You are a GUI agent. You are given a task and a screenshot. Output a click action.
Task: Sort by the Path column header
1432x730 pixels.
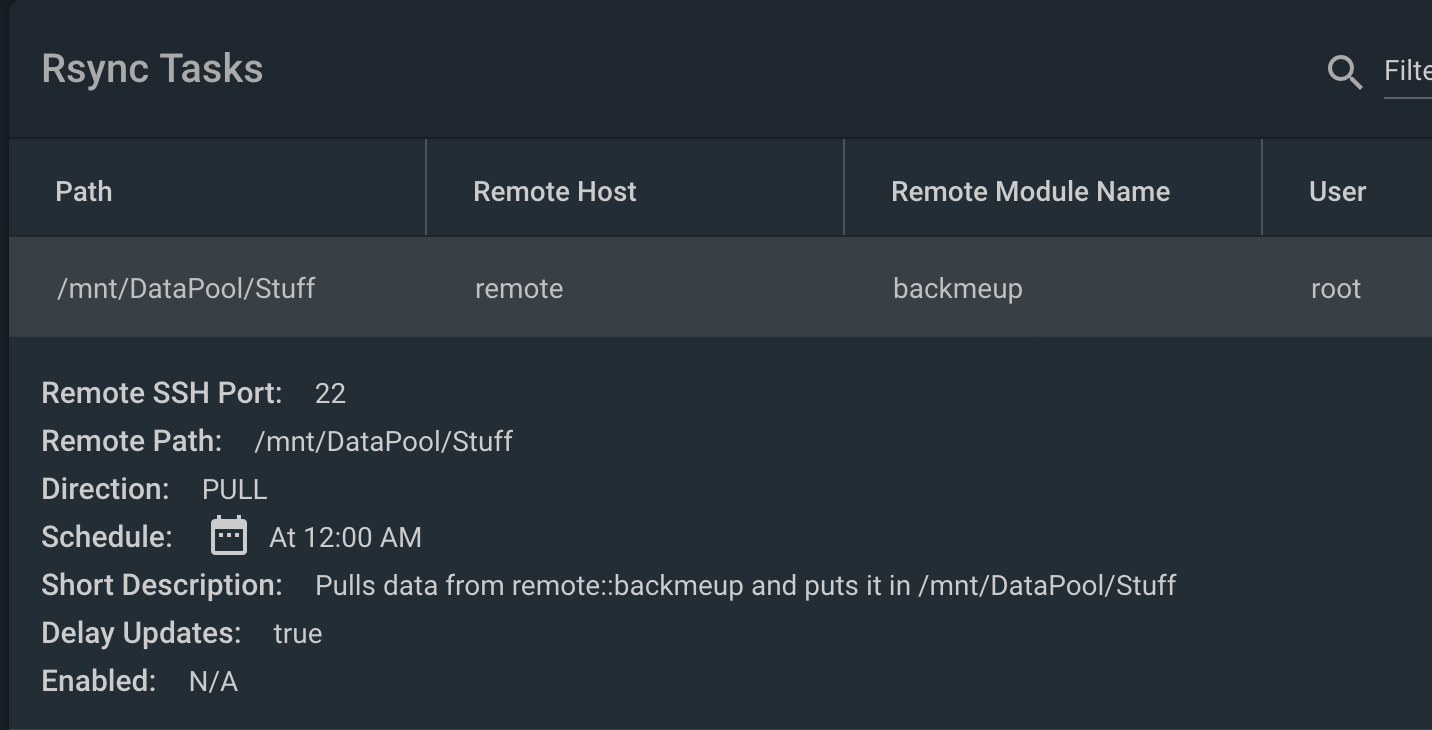pos(84,191)
